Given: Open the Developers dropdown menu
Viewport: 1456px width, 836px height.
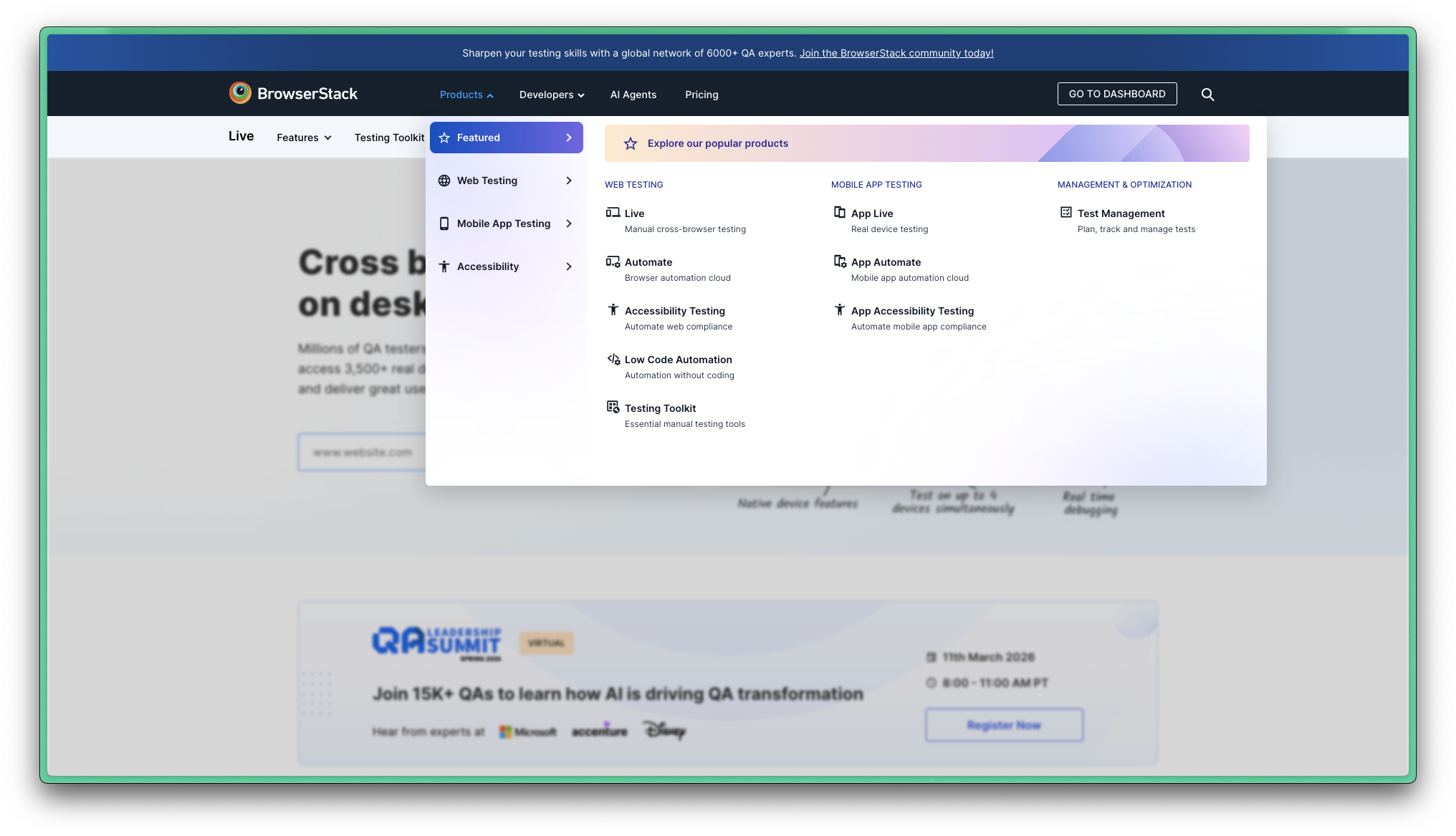Looking at the screenshot, I should pyautogui.click(x=551, y=95).
